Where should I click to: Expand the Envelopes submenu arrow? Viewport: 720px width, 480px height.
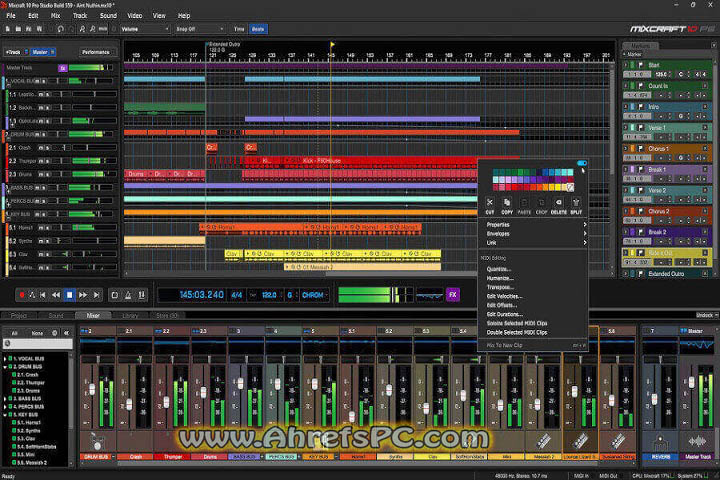point(585,234)
